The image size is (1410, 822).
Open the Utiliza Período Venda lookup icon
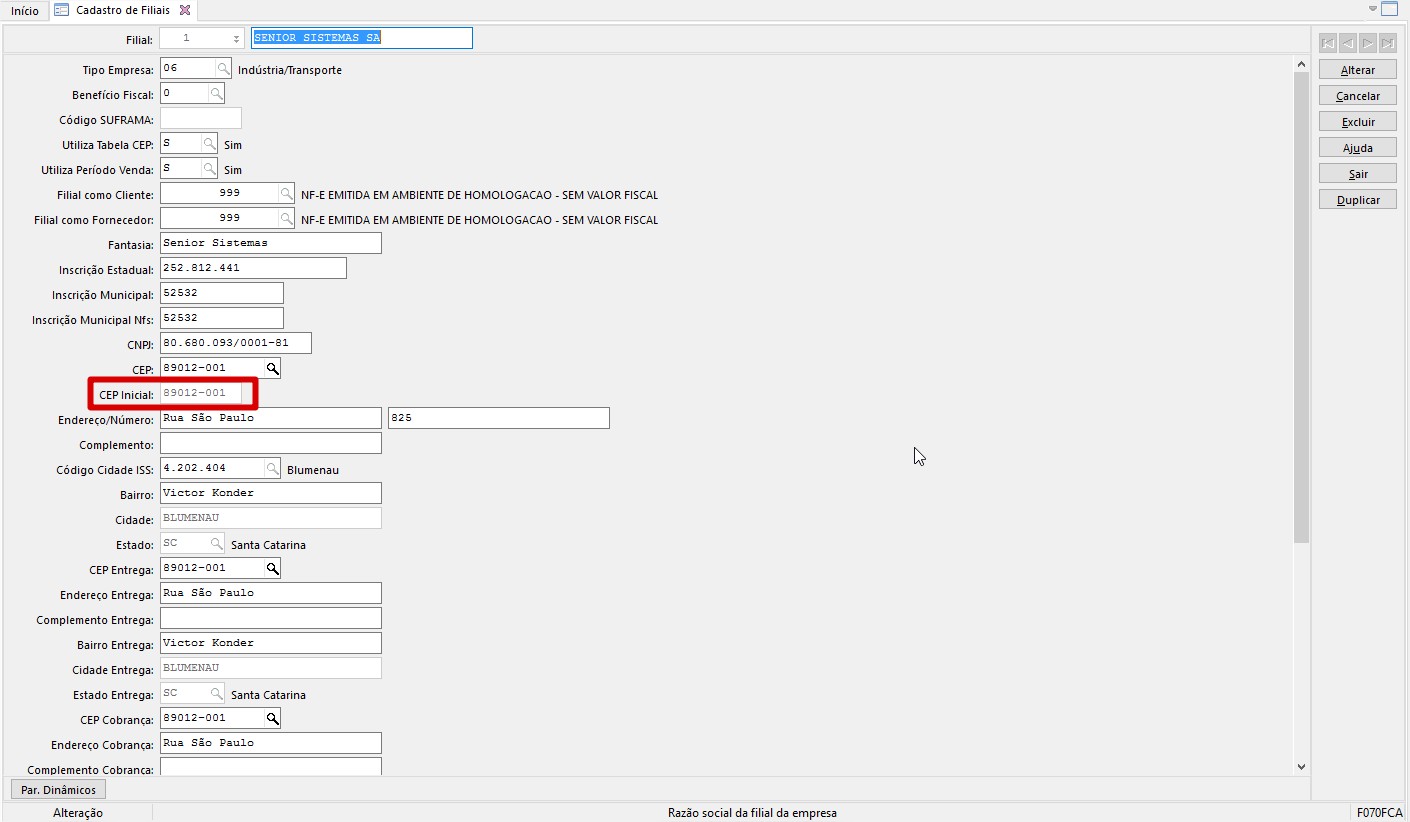pyautogui.click(x=209, y=169)
